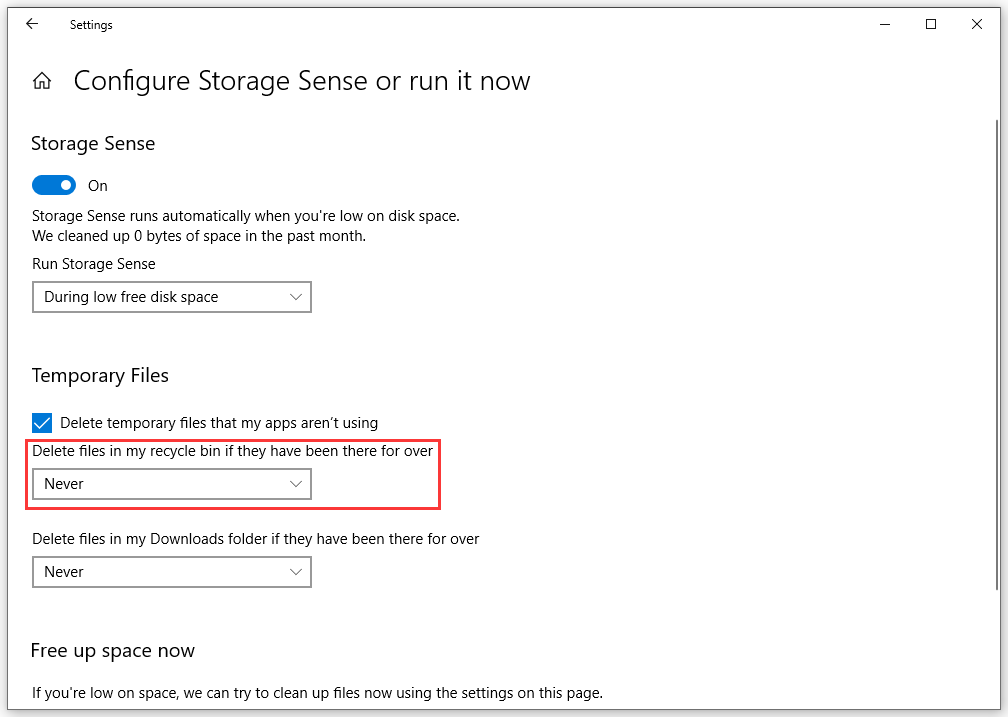Maximize the Settings window

click(931, 24)
